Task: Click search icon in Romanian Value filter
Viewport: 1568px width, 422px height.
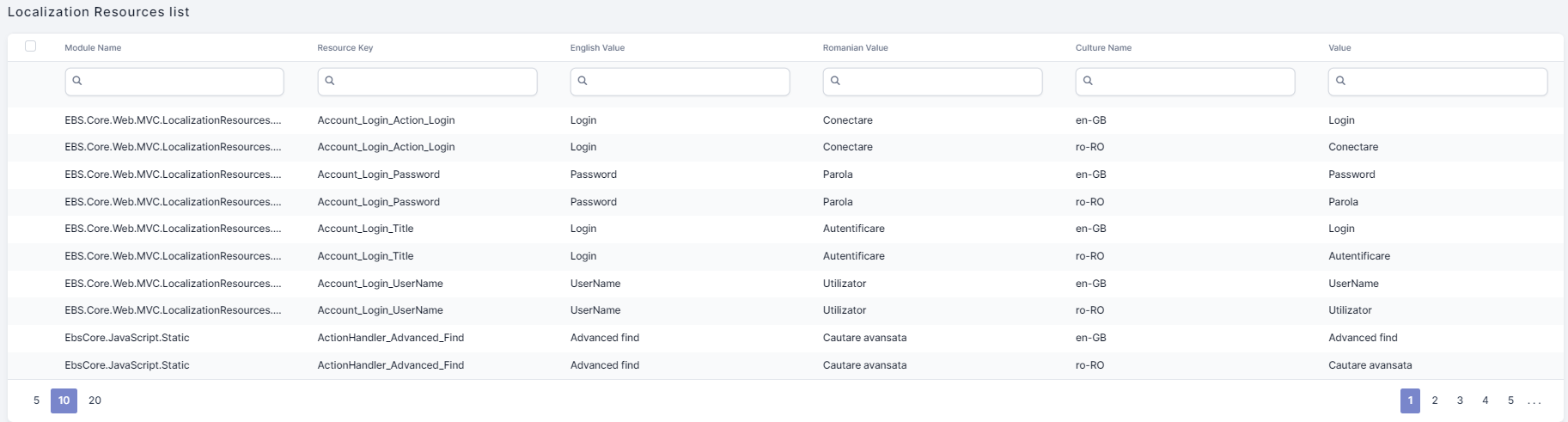Action: click(x=835, y=81)
